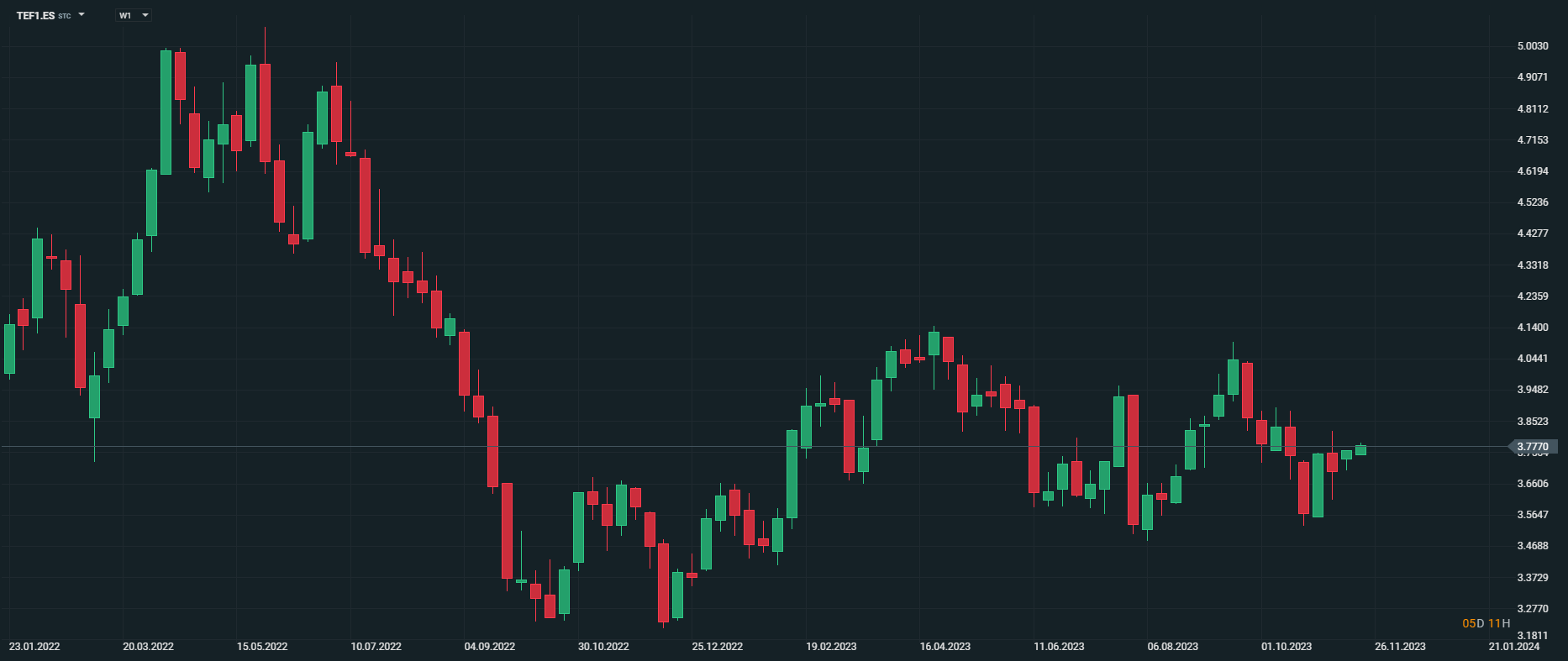Image resolution: width=1568 pixels, height=661 pixels.
Task: Select the current price tag 3.7770
Action: [x=1533, y=447]
